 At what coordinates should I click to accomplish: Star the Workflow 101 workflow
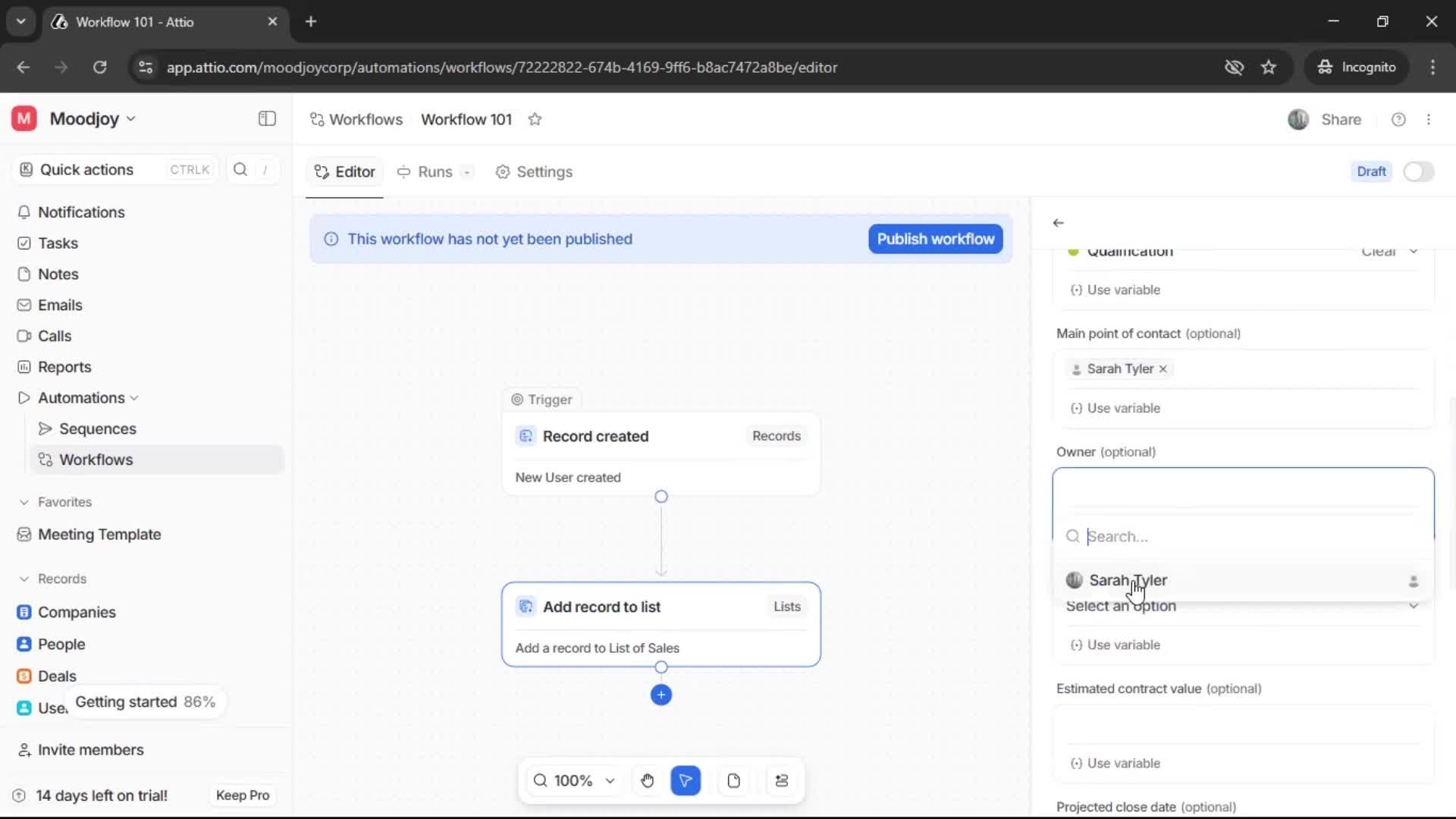tap(535, 119)
